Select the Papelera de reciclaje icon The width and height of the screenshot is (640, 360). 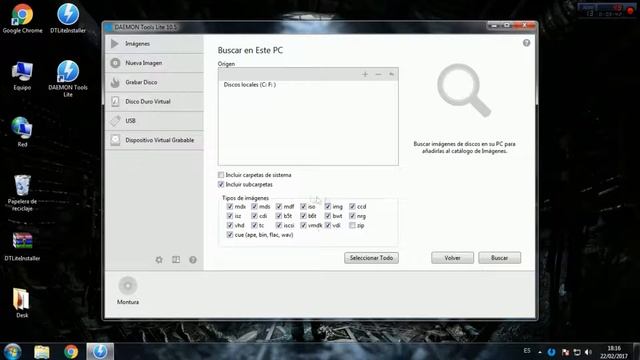click(22, 193)
